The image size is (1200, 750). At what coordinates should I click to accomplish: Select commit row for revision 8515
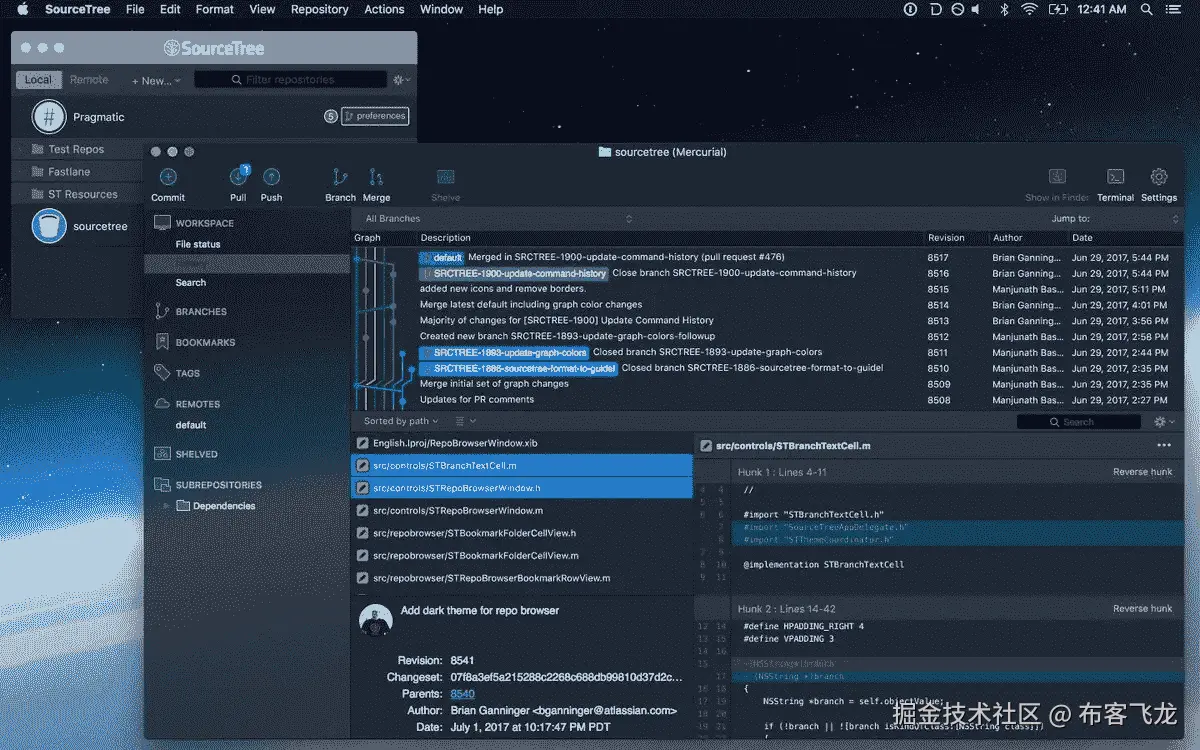click(x=766, y=289)
